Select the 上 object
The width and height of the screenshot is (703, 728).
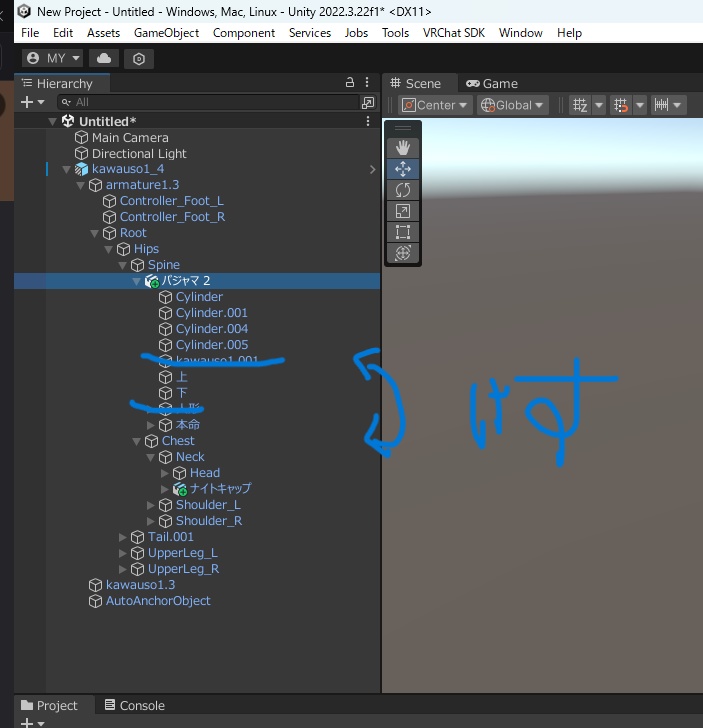[x=182, y=377]
